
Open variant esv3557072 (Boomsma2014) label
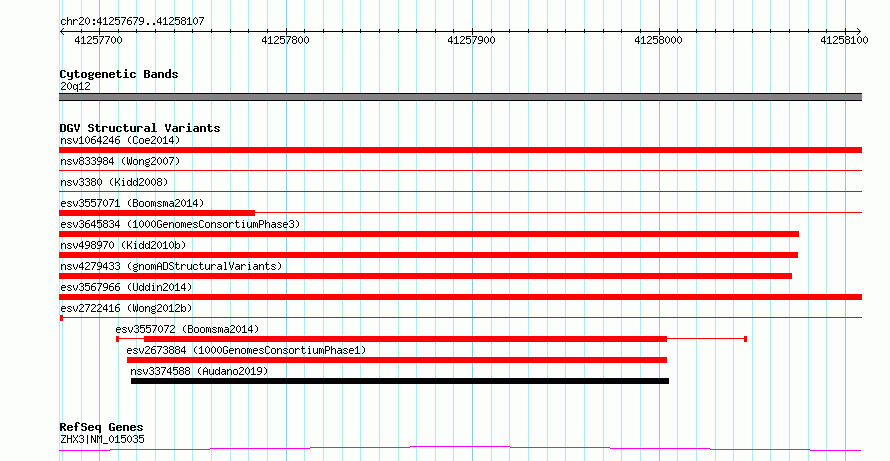187,329
